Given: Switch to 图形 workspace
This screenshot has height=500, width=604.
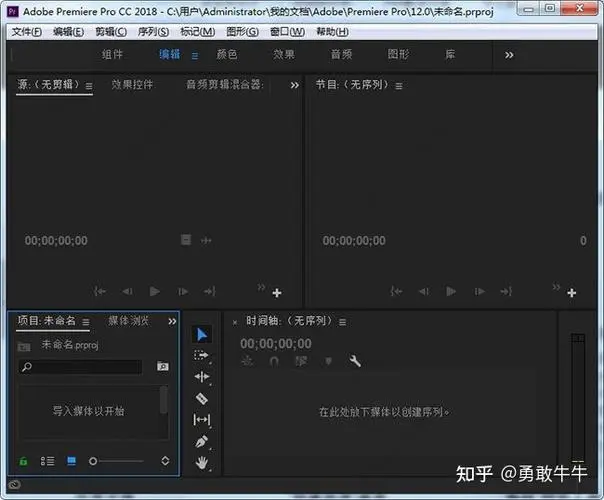Looking at the screenshot, I should click(x=398, y=54).
